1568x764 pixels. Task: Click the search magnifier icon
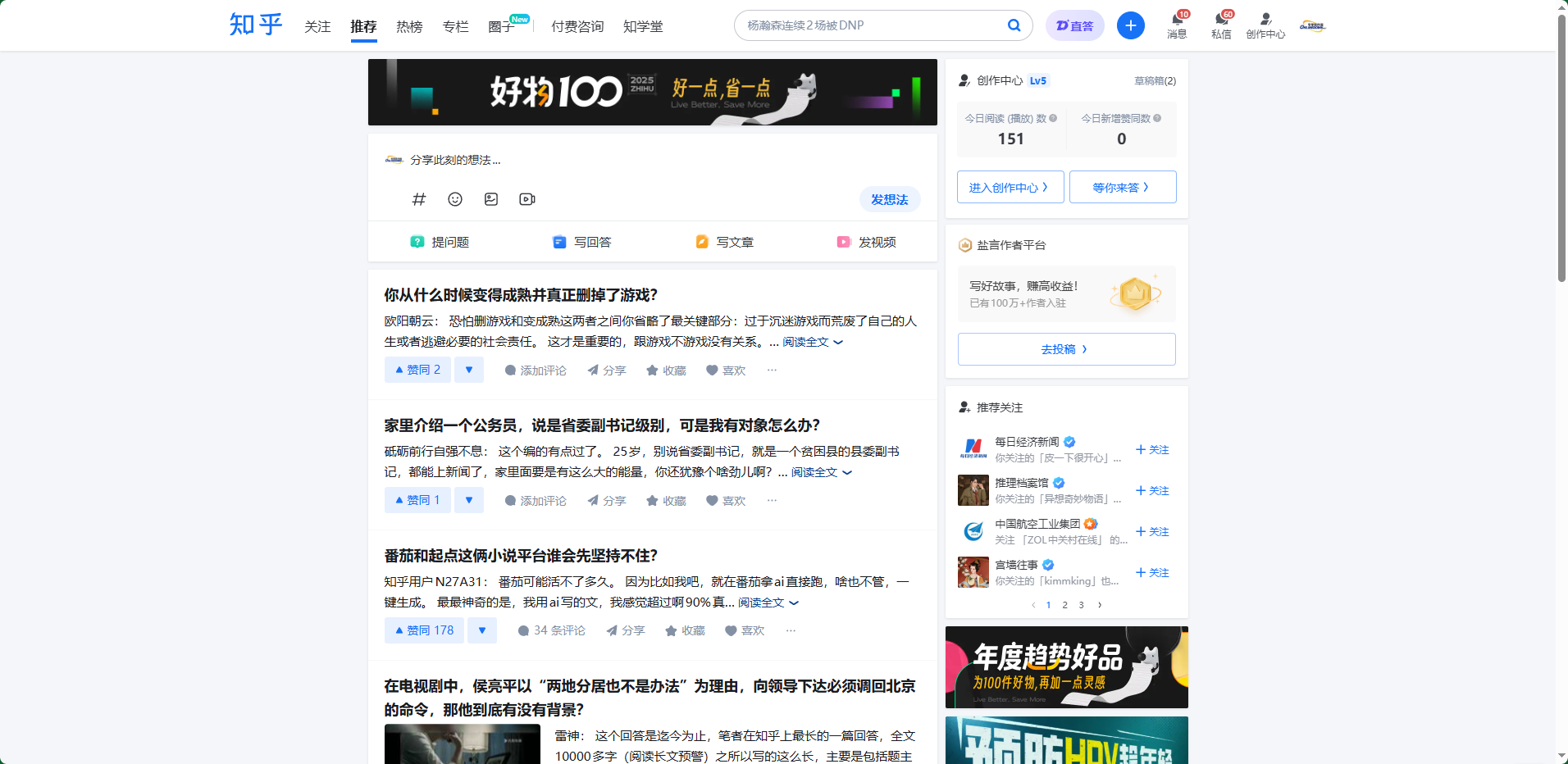(x=1014, y=25)
